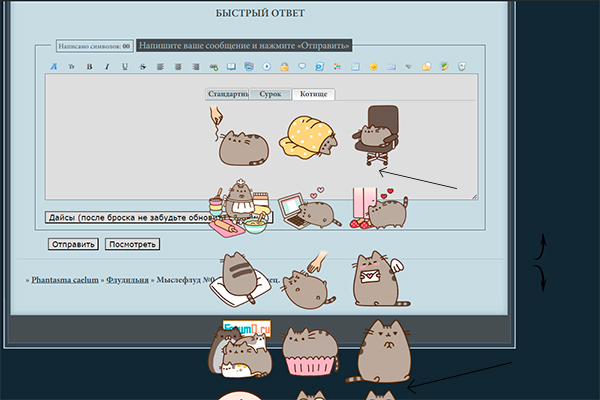This screenshot has height=400, width=600.
Task: Switch to the Стандартные smiley tab
Action: click(x=227, y=94)
